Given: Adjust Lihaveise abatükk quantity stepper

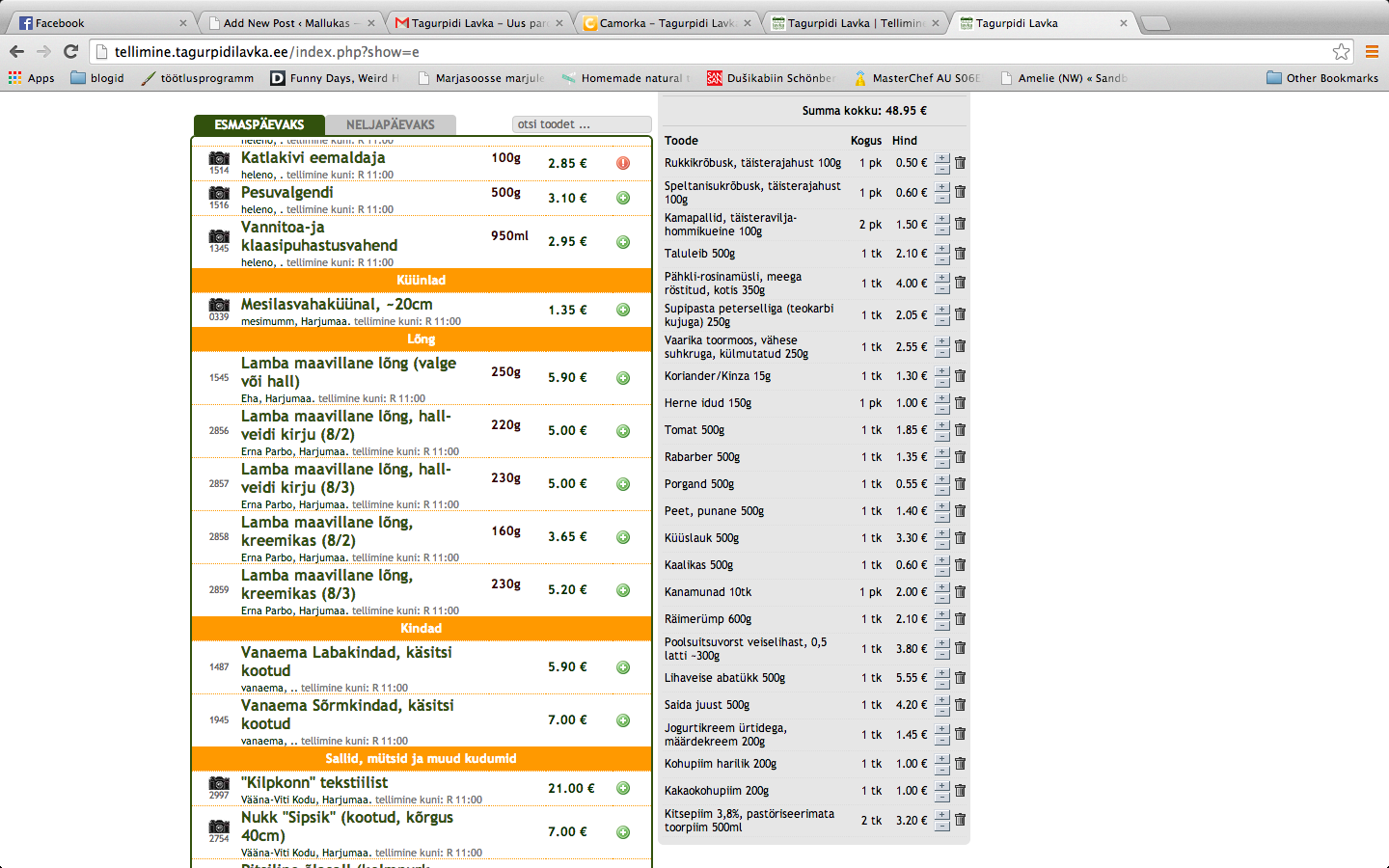Looking at the screenshot, I should 942,678.
